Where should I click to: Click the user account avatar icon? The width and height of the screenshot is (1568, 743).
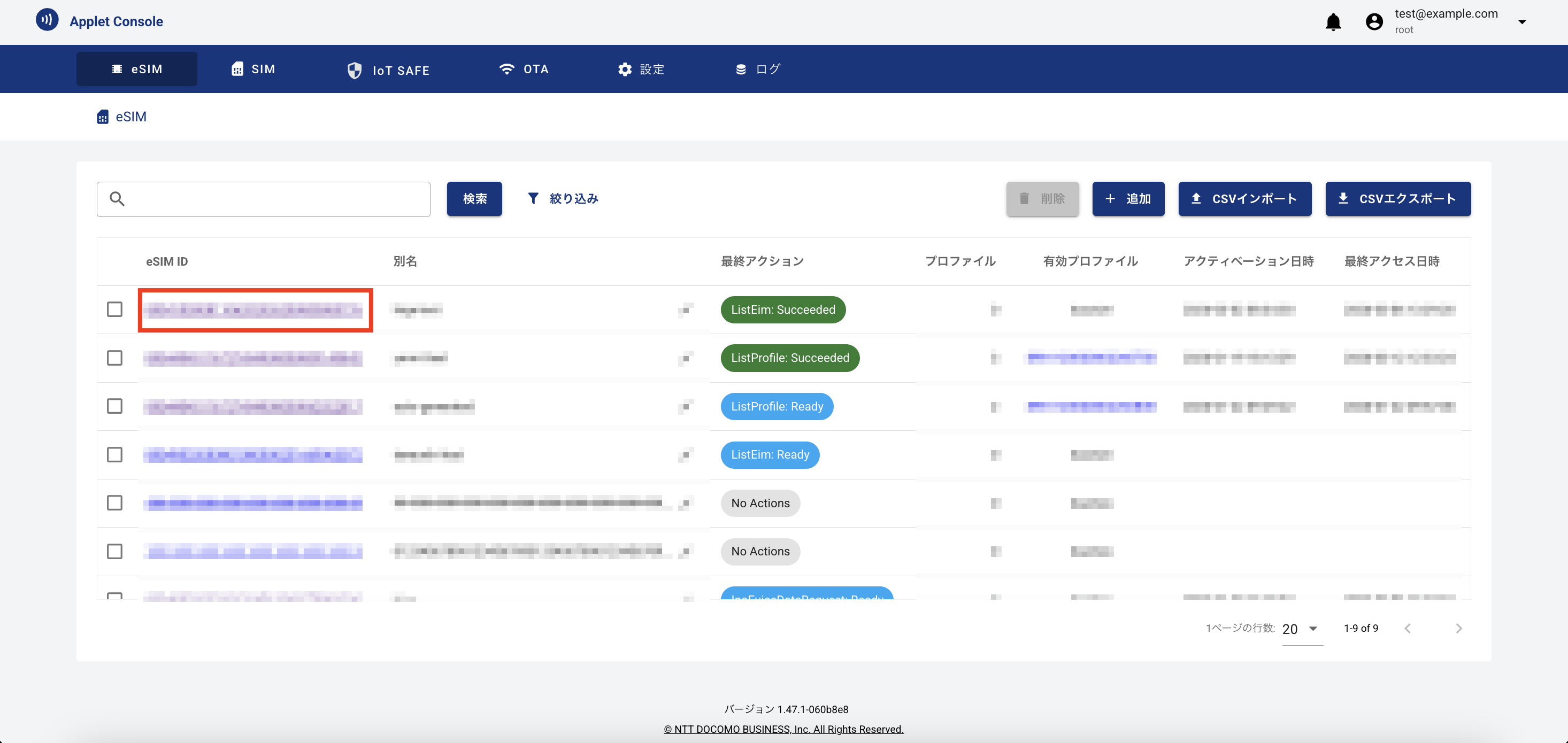point(1374,22)
